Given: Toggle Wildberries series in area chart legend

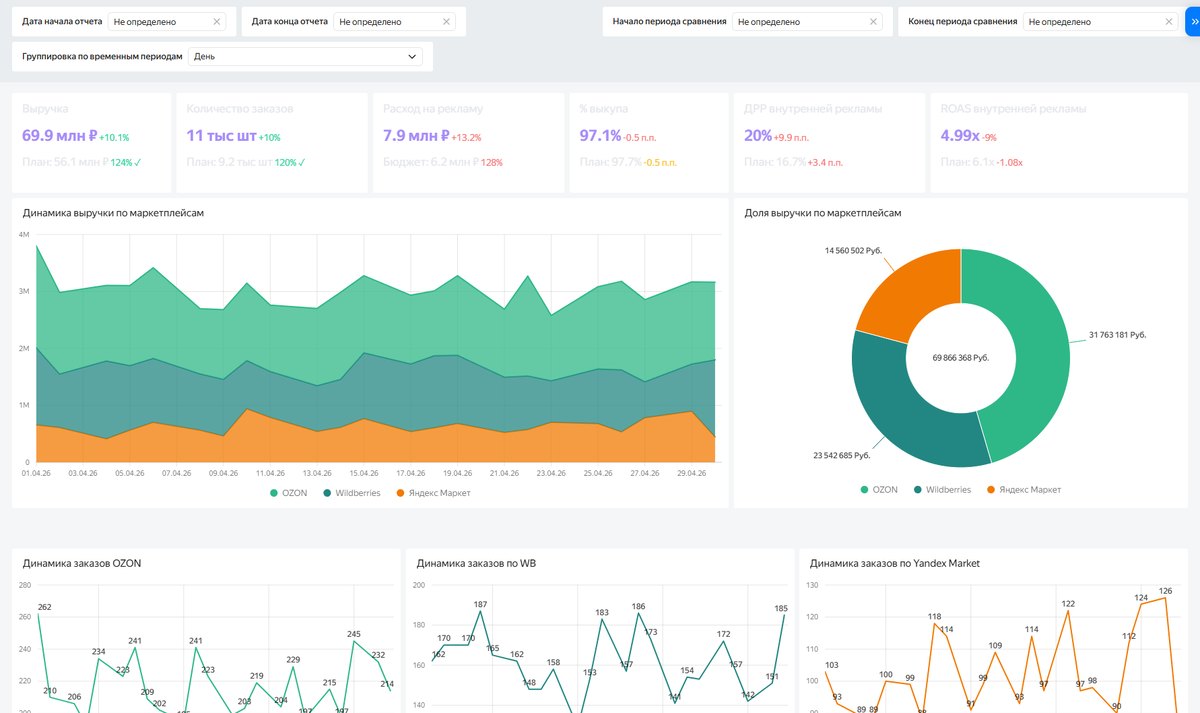Looking at the screenshot, I should pos(351,493).
